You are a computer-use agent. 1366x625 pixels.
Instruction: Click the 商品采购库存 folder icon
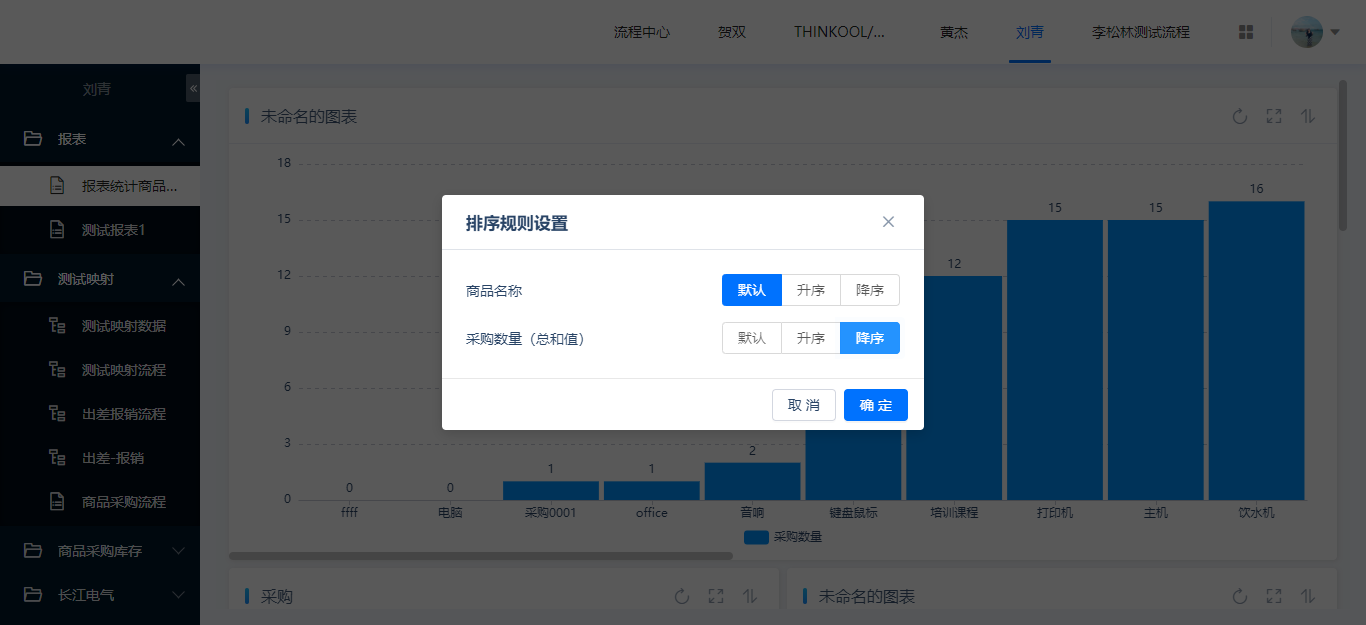point(33,551)
